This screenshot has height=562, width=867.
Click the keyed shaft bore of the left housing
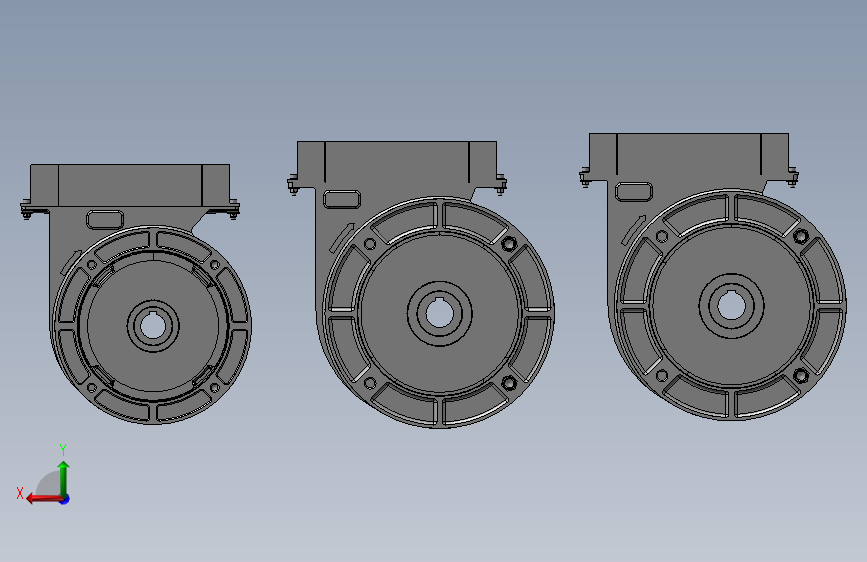click(153, 326)
